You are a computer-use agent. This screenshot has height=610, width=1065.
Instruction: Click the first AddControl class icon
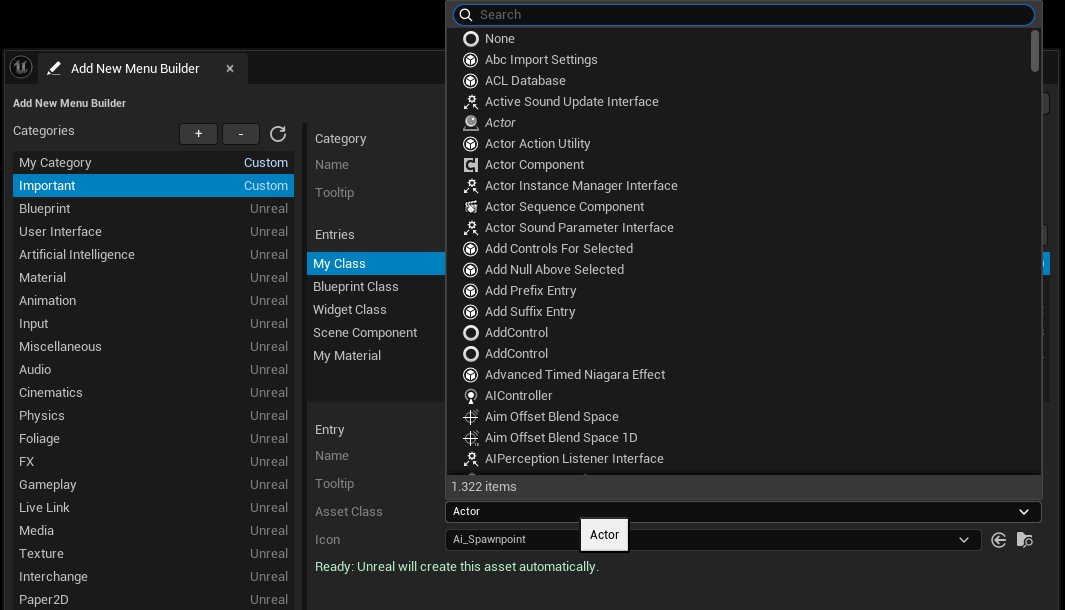point(471,334)
